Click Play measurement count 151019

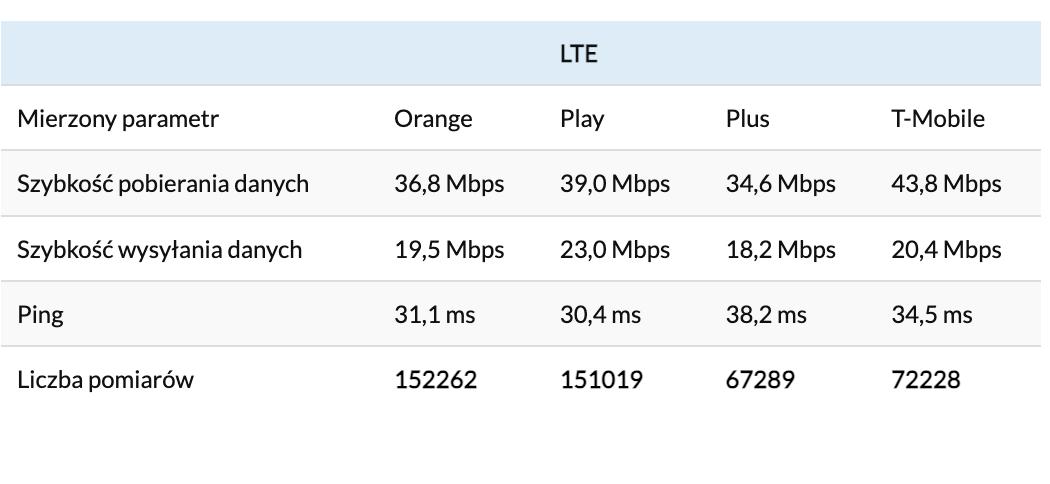[x=601, y=380]
